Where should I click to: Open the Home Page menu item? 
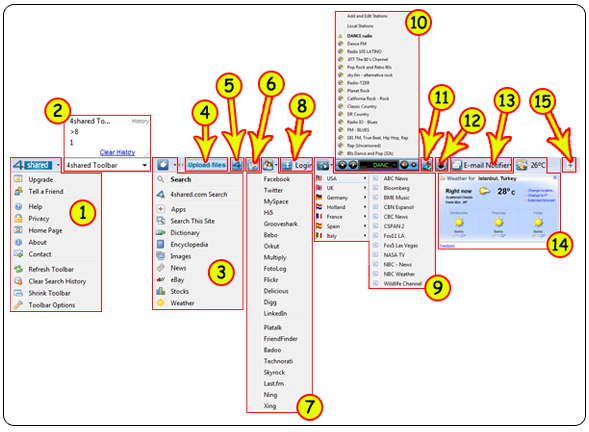click(45, 231)
